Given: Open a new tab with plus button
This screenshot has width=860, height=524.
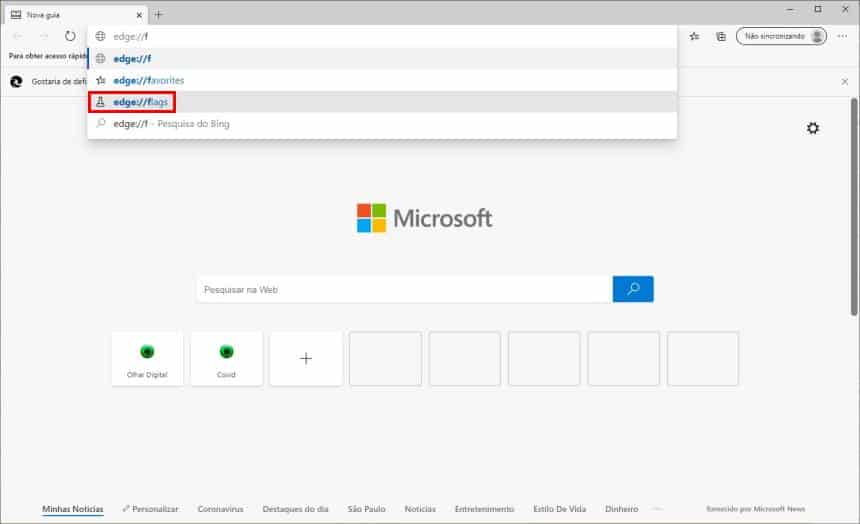Looking at the screenshot, I should point(159,15).
